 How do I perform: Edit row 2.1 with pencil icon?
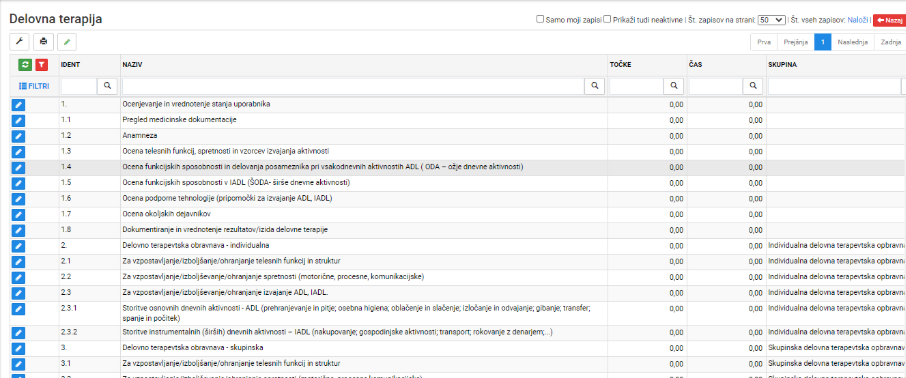(18, 261)
